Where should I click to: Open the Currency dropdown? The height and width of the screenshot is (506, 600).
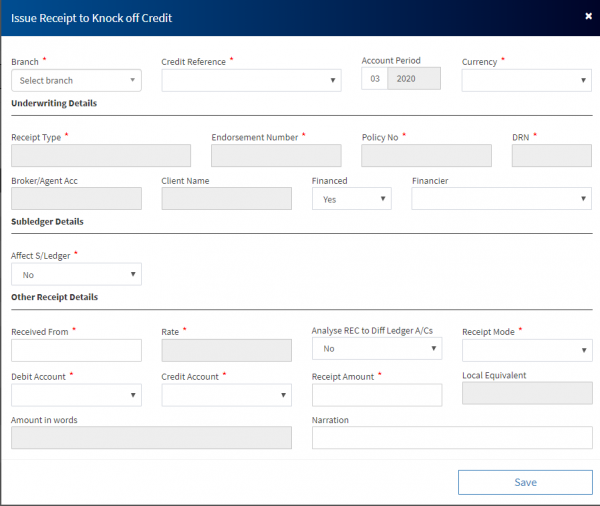pyautogui.click(x=526, y=80)
